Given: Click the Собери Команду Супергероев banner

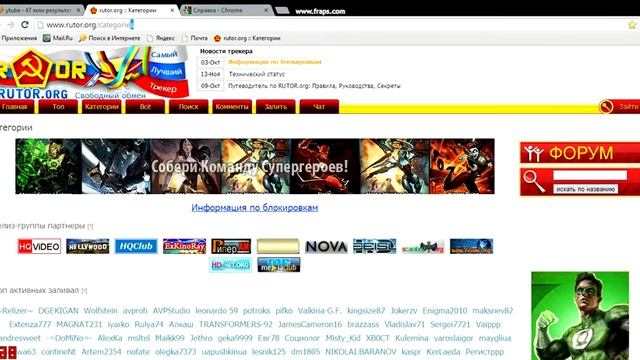Looking at the screenshot, I should [255, 166].
